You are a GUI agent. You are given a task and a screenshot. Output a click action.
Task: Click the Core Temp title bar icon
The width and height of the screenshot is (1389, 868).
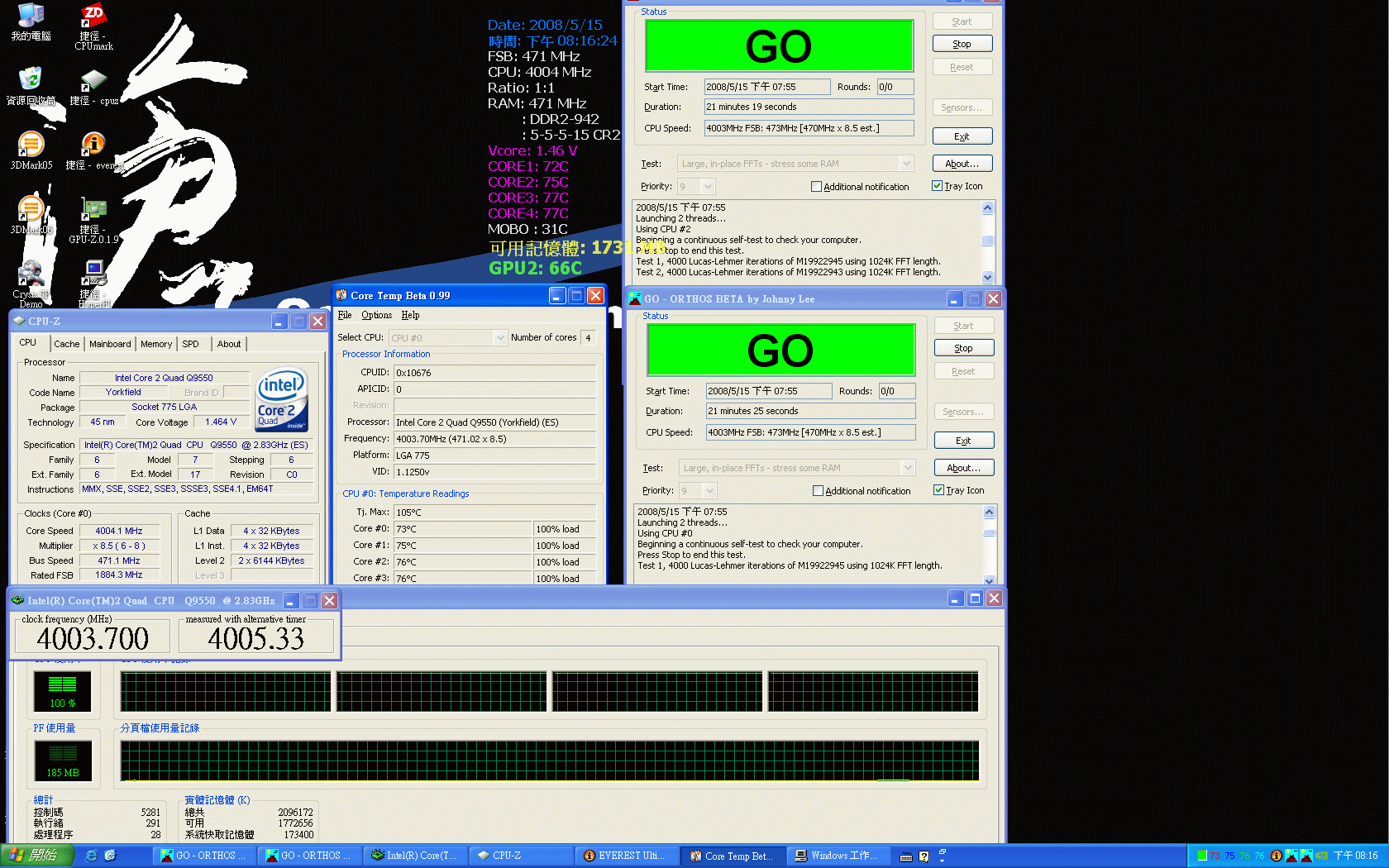341,295
